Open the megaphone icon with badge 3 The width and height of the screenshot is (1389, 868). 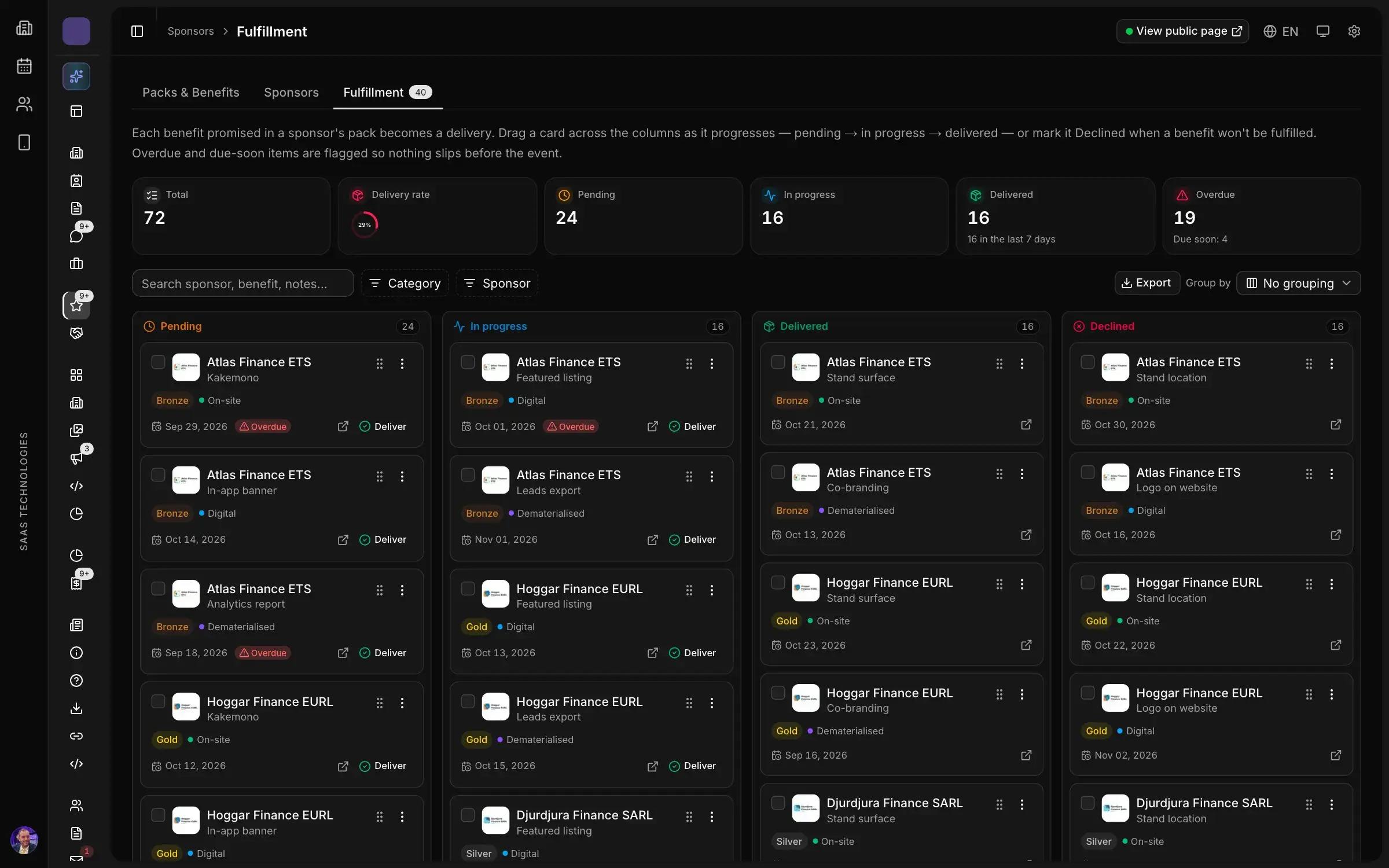(76, 458)
